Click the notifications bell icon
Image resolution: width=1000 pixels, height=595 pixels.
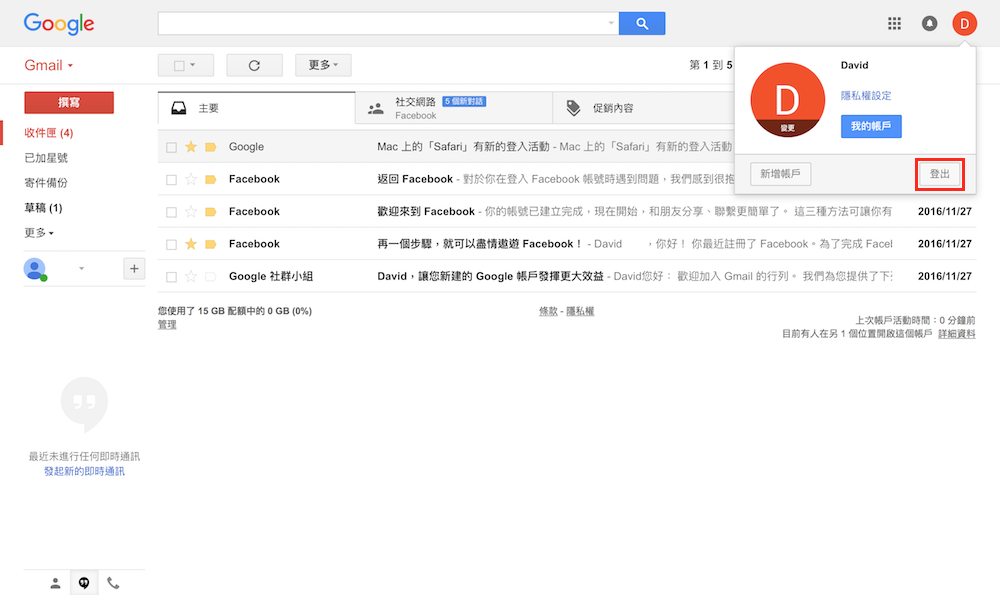[x=930, y=24]
